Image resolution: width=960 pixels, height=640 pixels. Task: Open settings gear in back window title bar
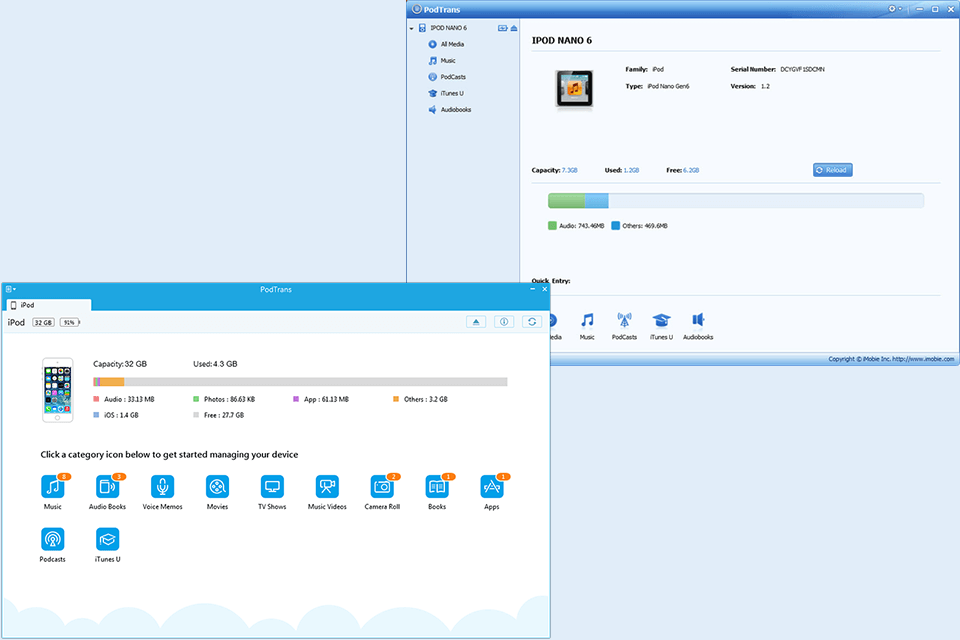pos(892,9)
